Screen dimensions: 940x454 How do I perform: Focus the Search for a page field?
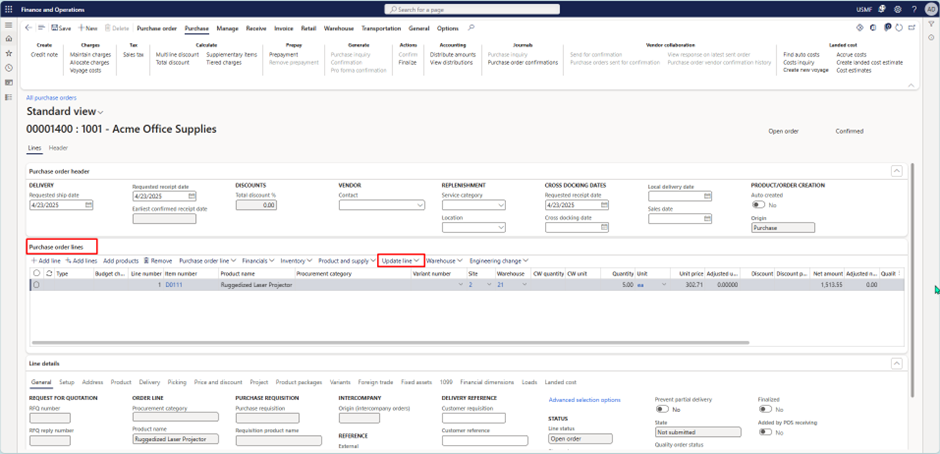point(472,10)
